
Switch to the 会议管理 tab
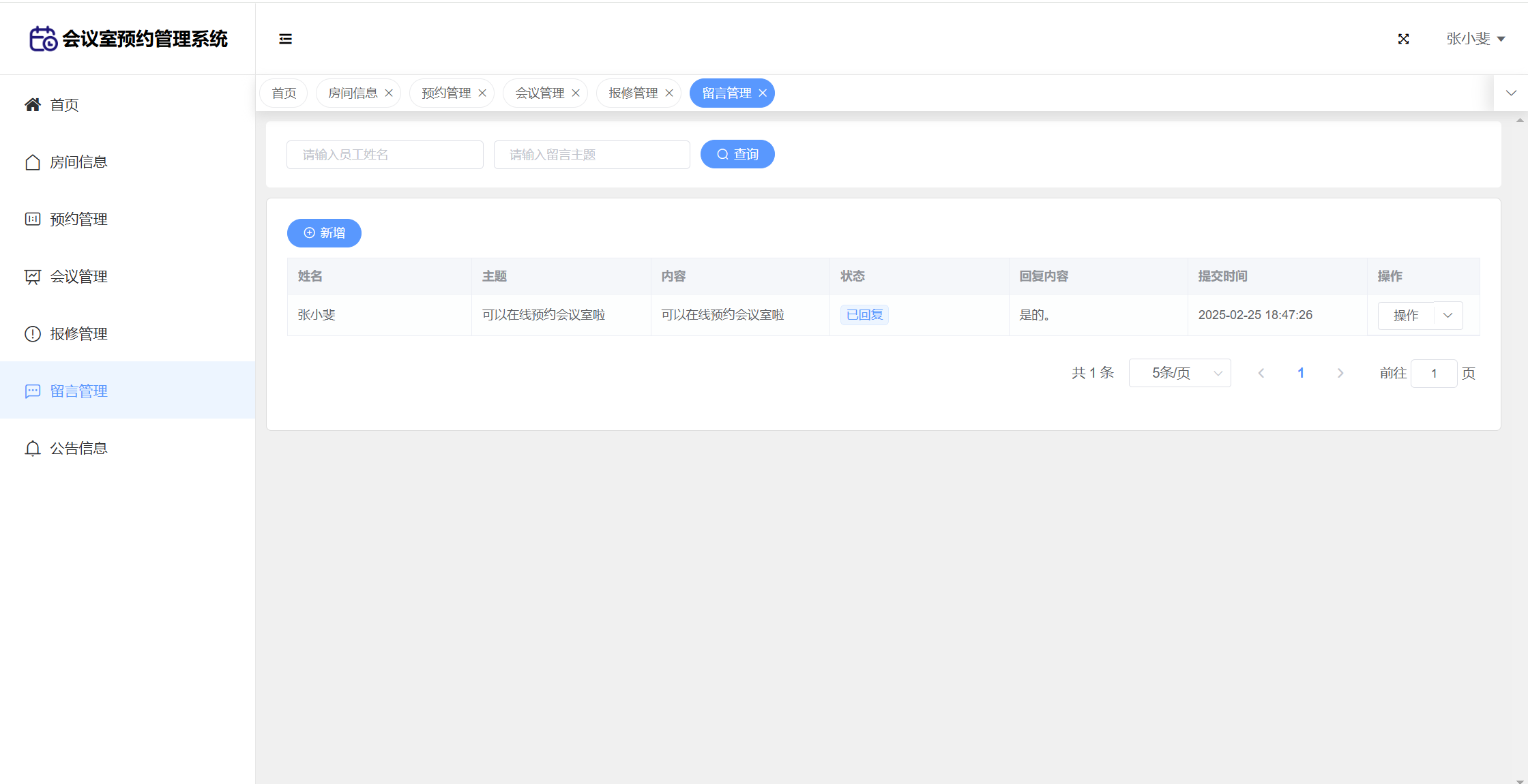pyautogui.click(x=539, y=93)
